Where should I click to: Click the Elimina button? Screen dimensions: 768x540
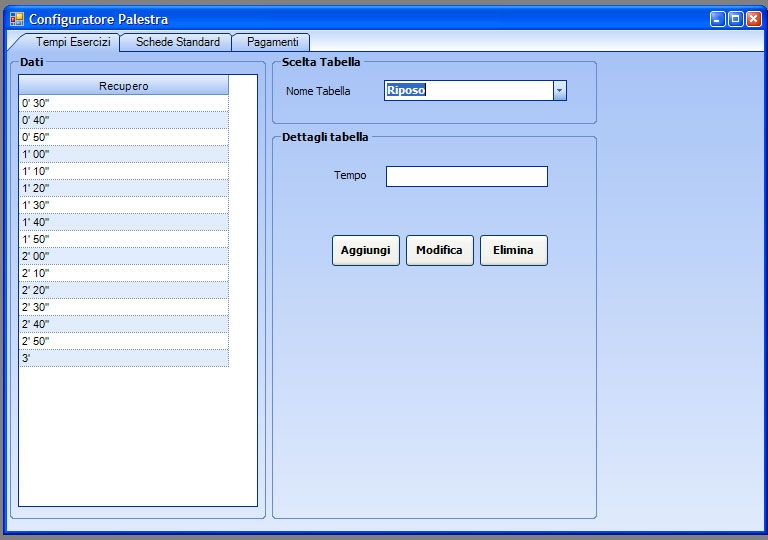pos(513,250)
